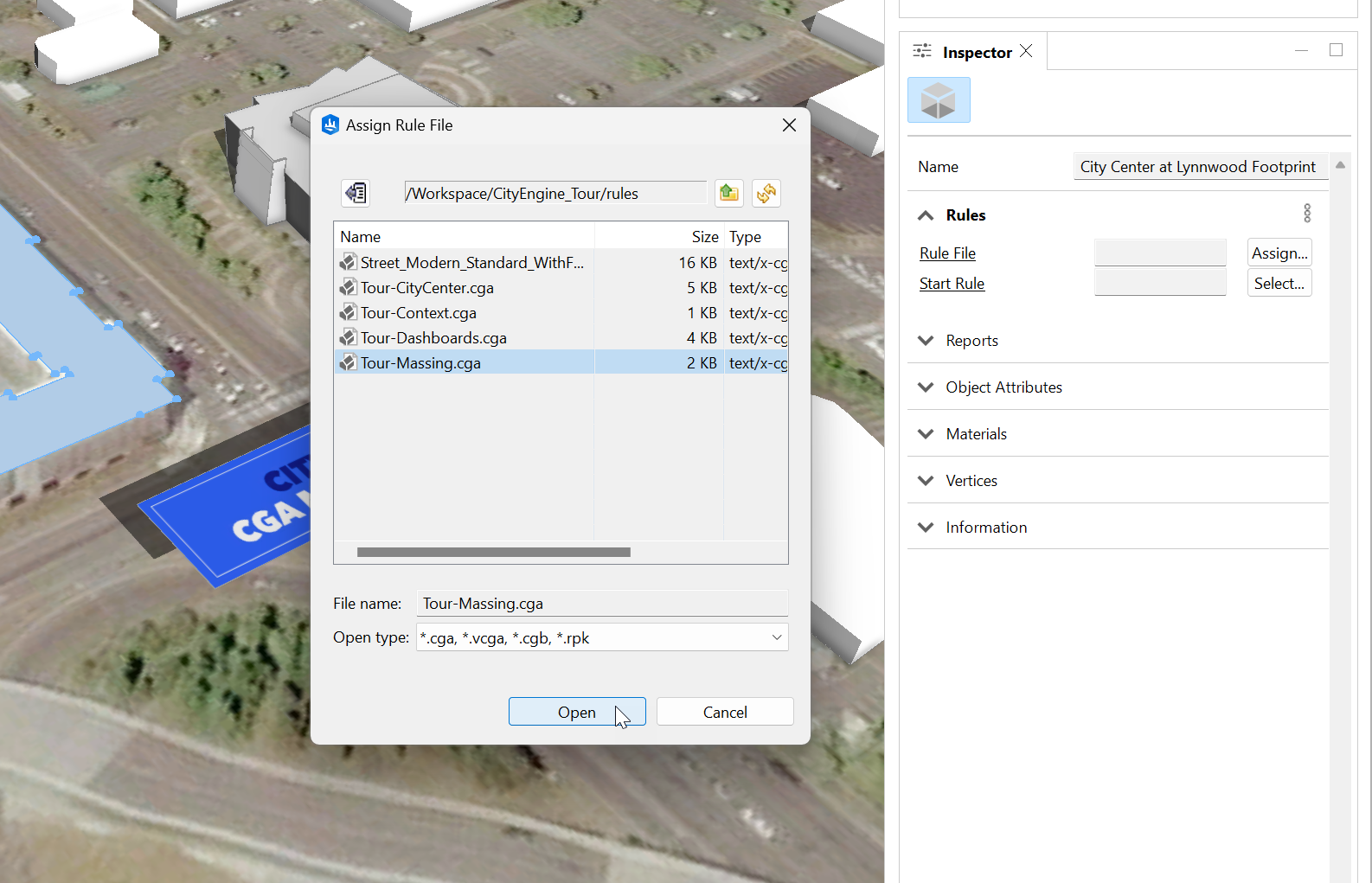Screen dimensions: 1372x883
Task: Click the File name input field
Action: point(602,604)
